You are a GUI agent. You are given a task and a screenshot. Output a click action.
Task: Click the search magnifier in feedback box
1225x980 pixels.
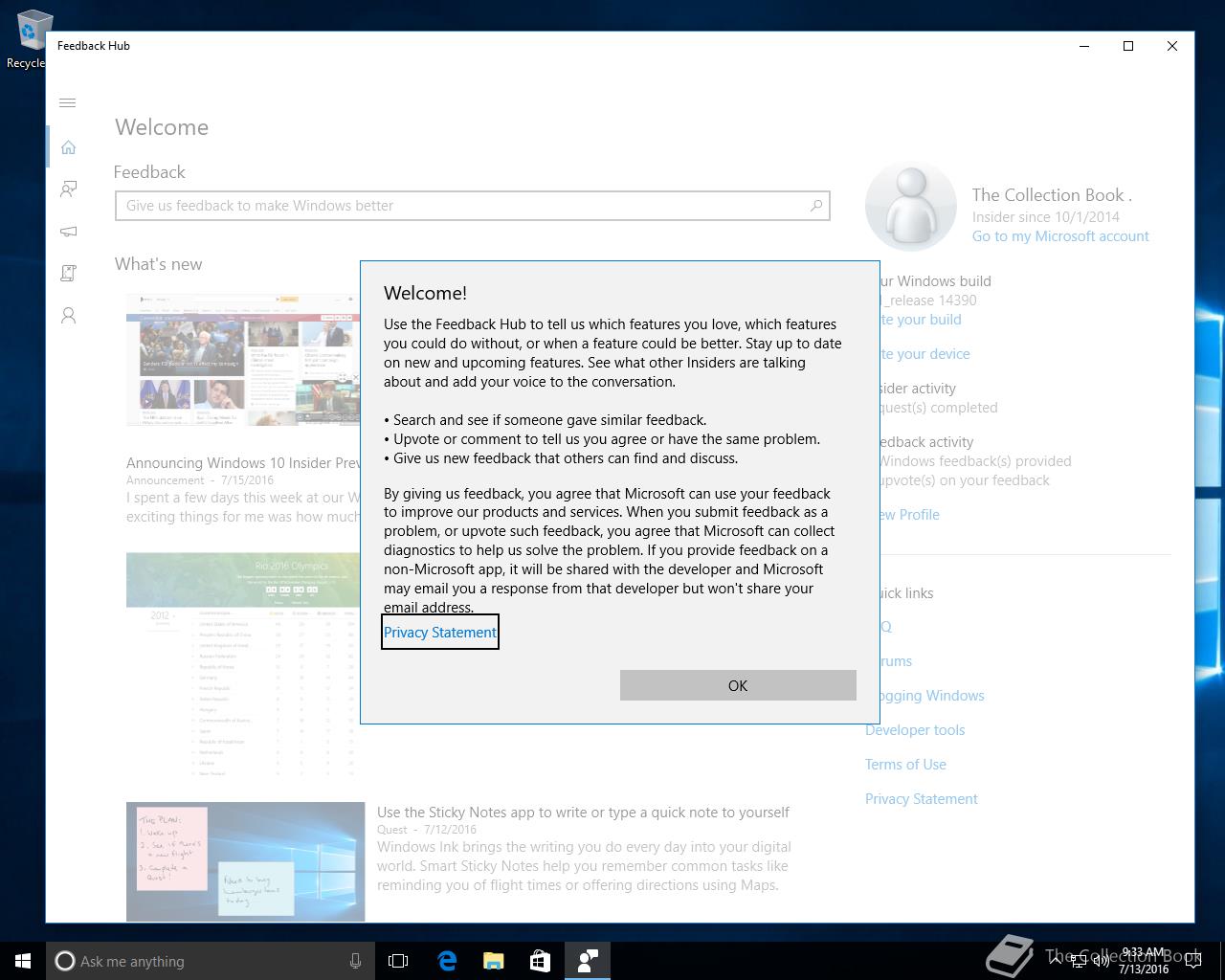(x=816, y=206)
